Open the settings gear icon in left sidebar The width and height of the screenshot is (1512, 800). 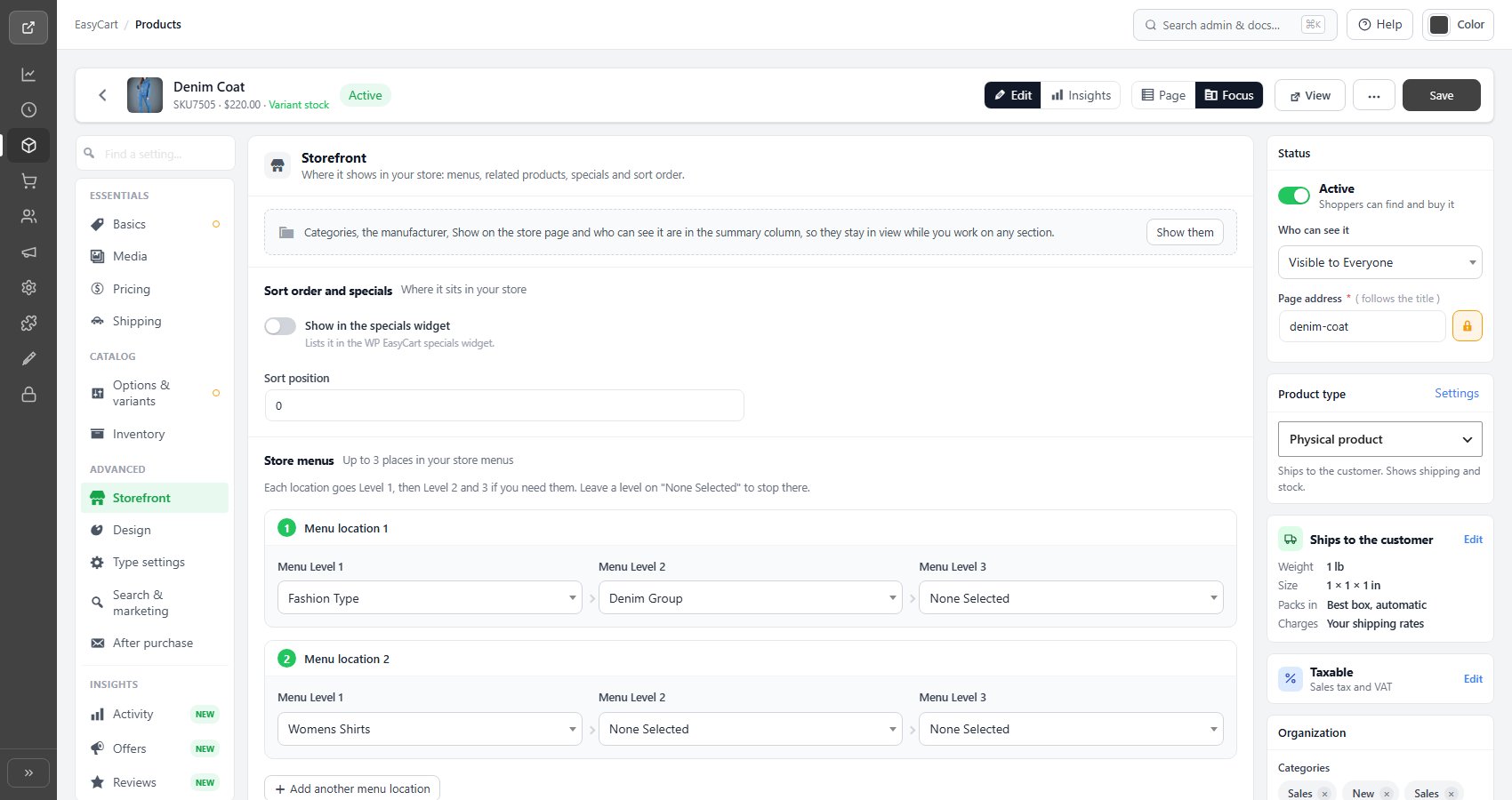[28, 288]
